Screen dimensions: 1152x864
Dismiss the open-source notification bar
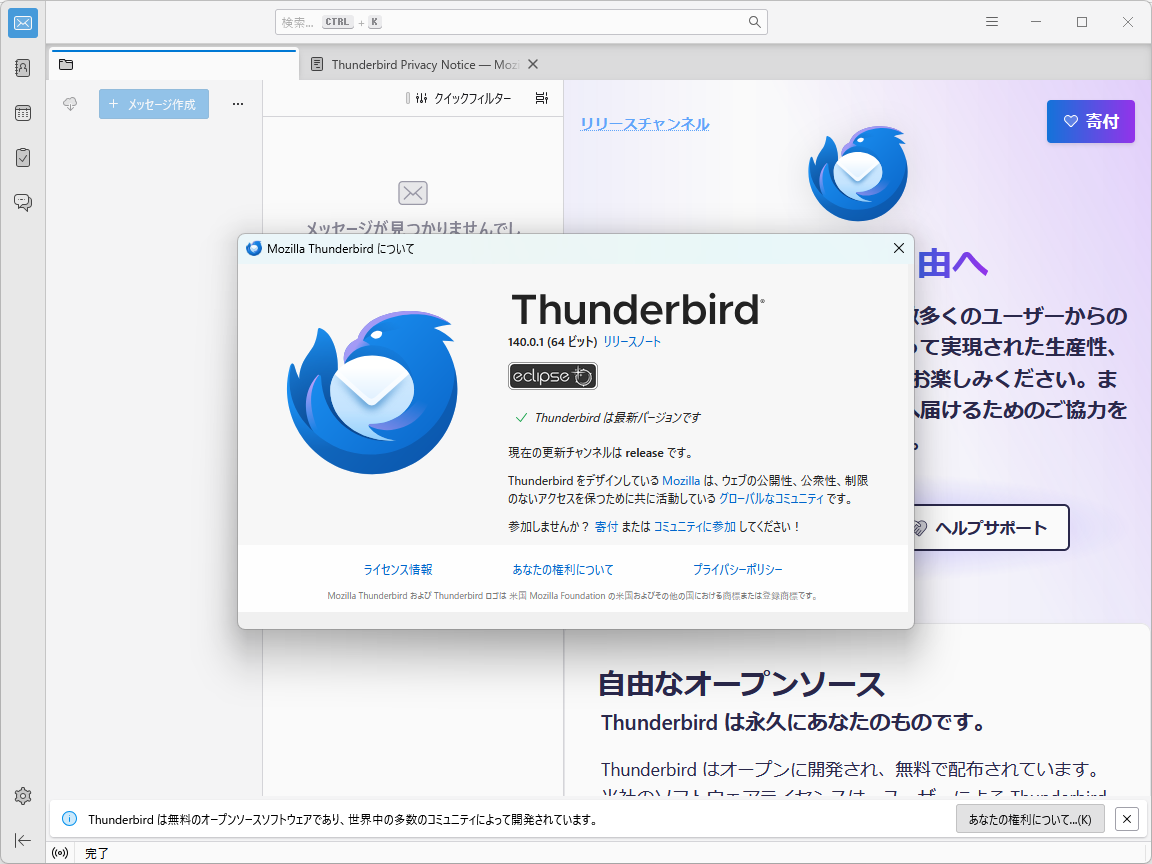click(1126, 818)
